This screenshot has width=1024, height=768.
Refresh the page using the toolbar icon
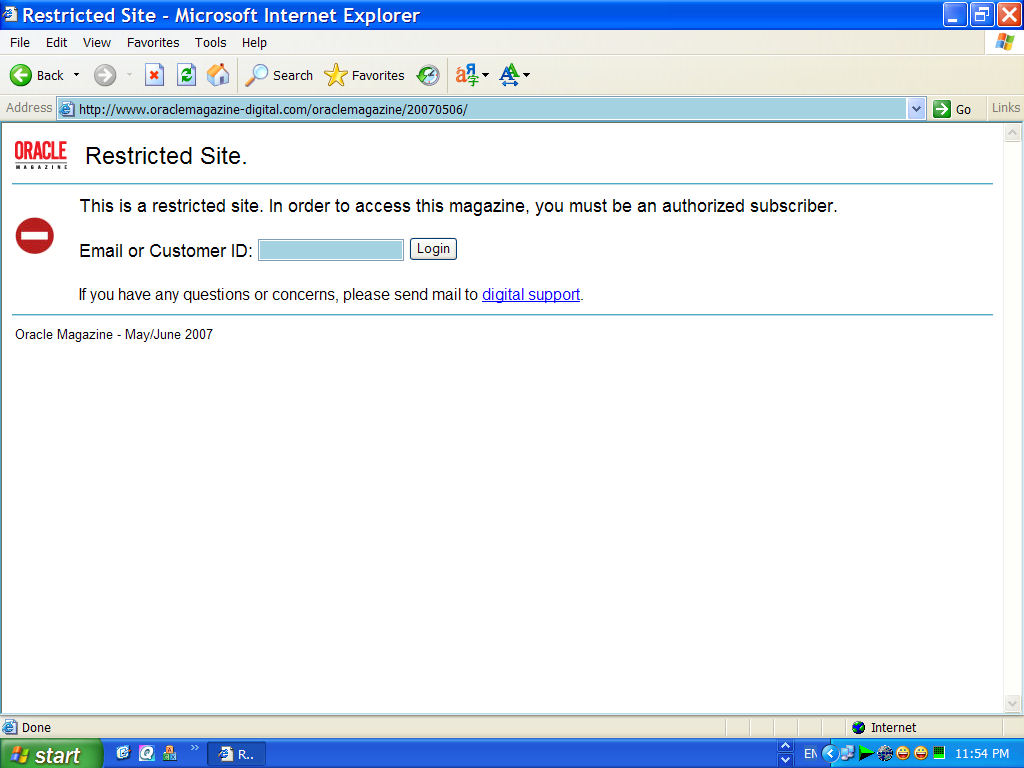(186, 75)
